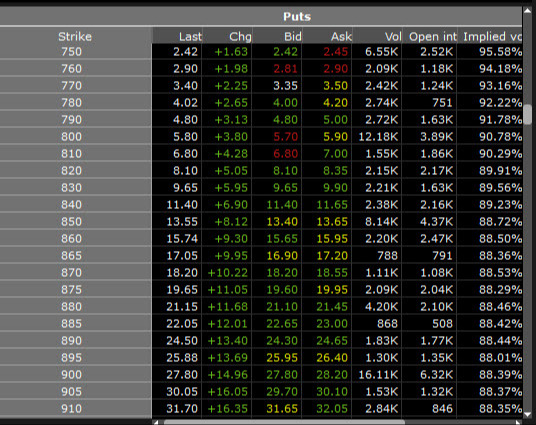The height and width of the screenshot is (425, 536).
Task: Click the vertical scrollbar down arrow
Action: coord(528,414)
